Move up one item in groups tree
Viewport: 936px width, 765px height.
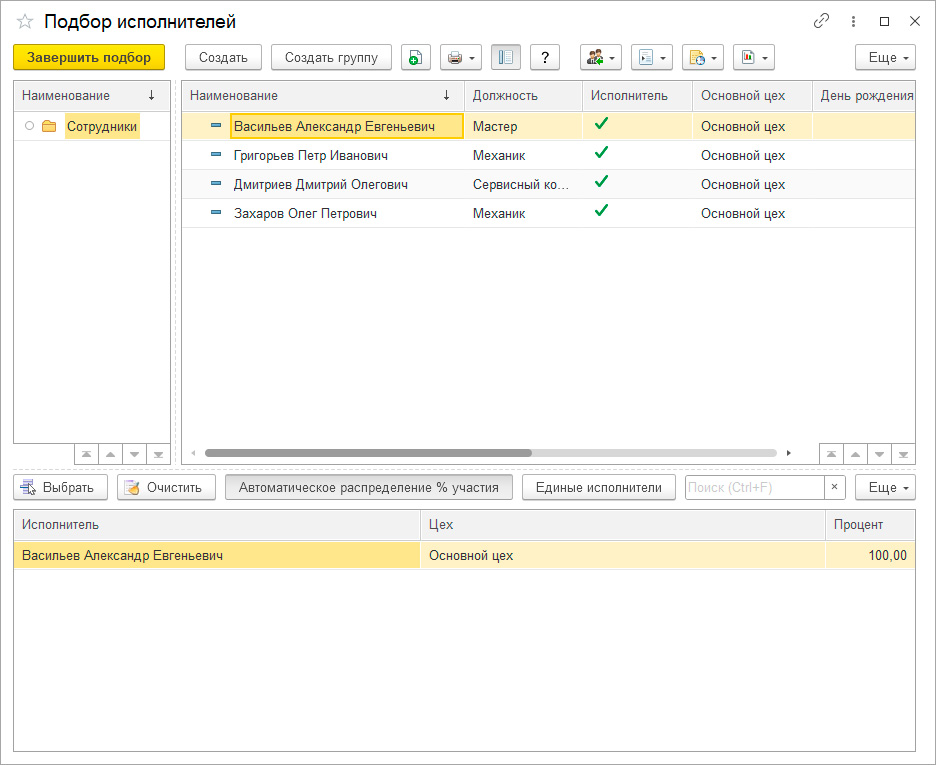pos(110,454)
